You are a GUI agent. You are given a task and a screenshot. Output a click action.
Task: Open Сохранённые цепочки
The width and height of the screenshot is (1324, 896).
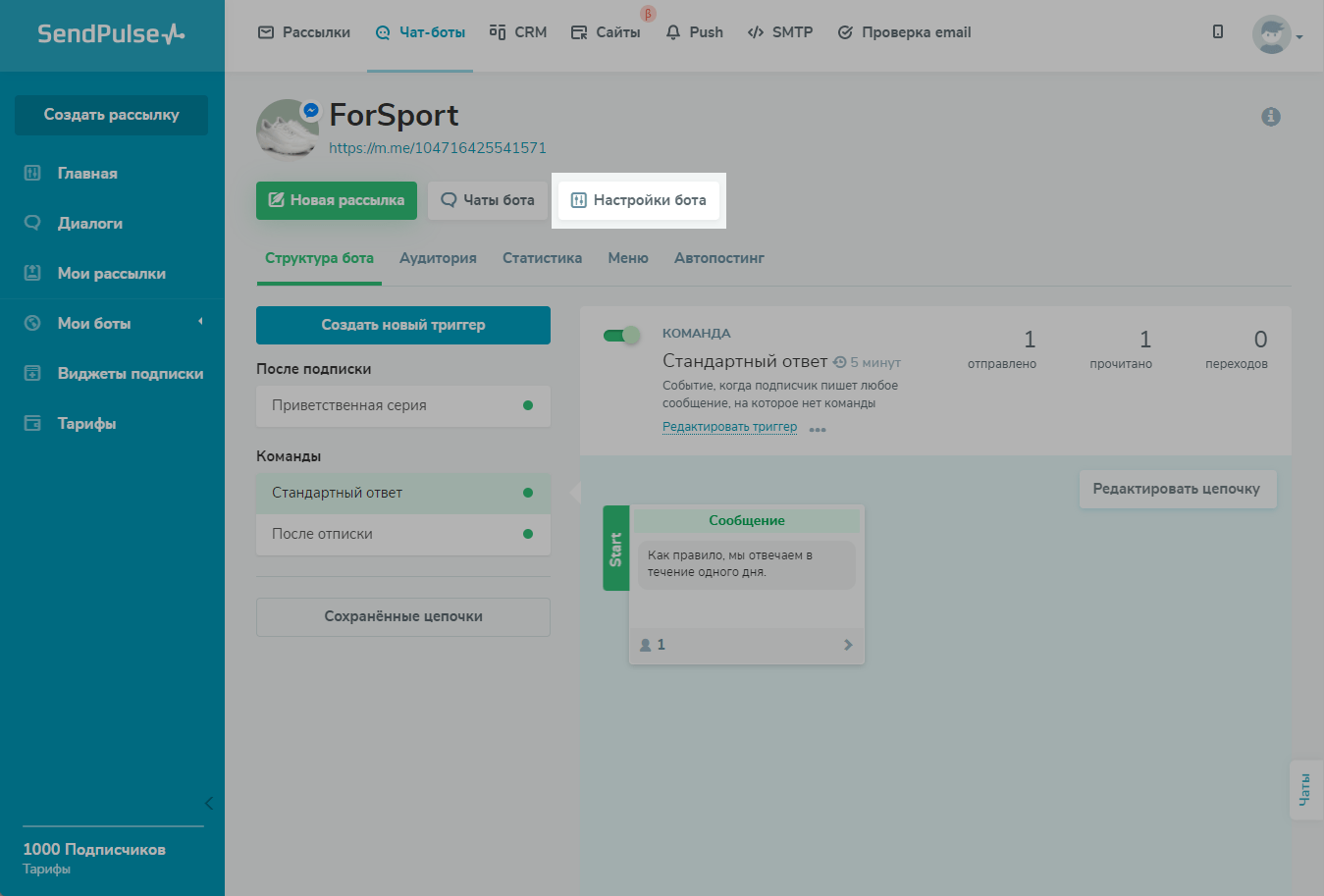[x=403, y=616]
